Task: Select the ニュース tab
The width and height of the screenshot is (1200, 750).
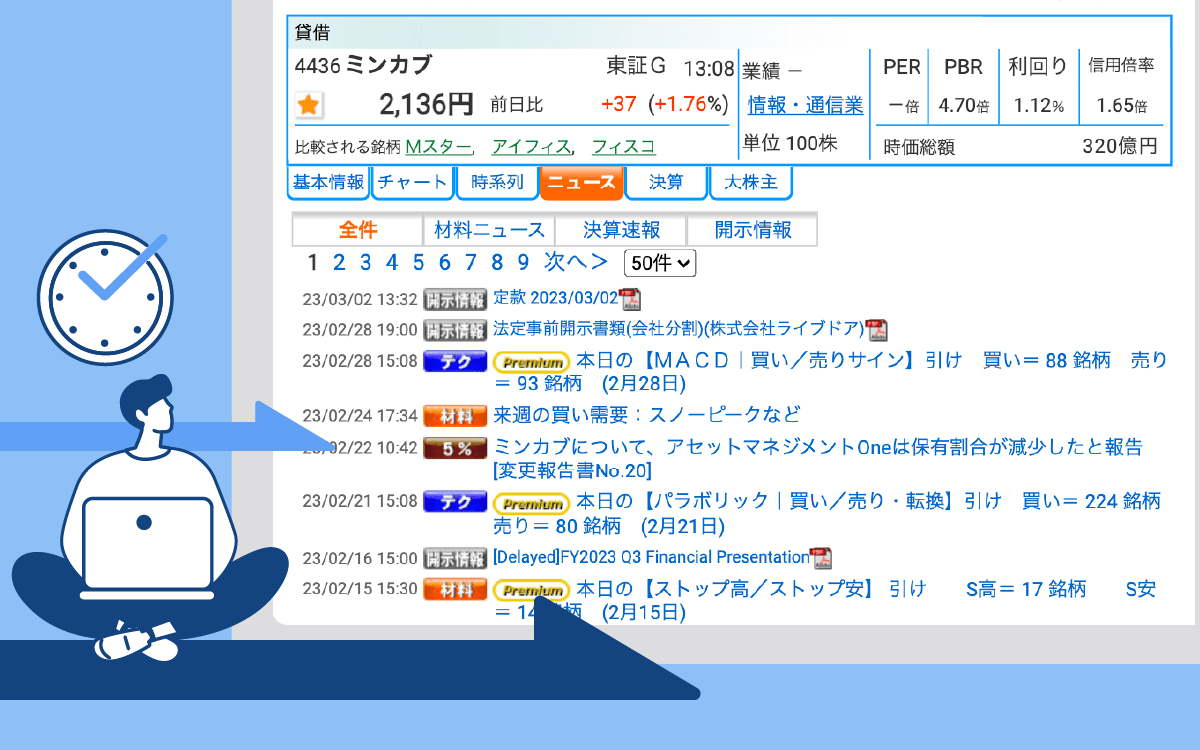Action: tap(581, 182)
